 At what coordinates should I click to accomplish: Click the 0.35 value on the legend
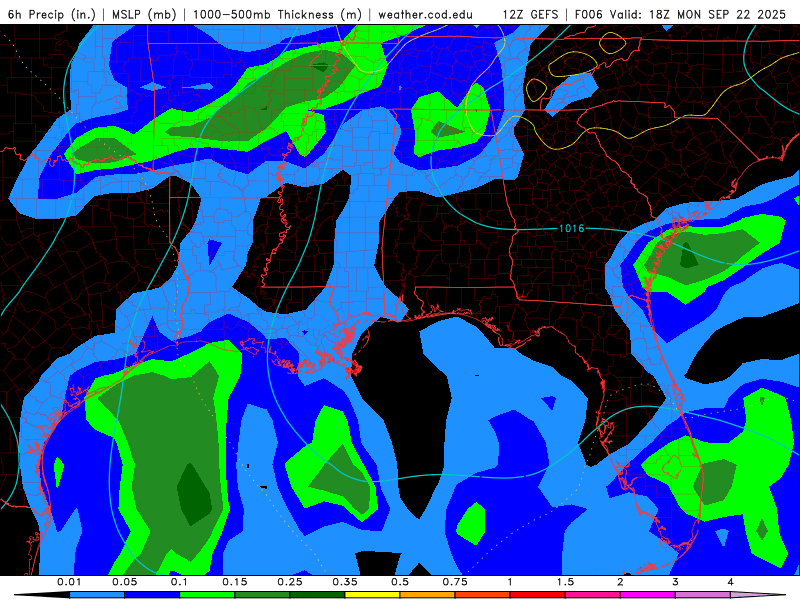[x=345, y=582]
